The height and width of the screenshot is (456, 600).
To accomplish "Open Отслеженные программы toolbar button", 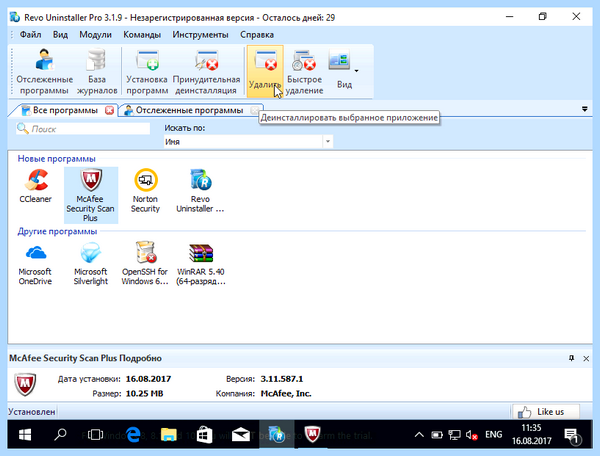I will click(x=44, y=71).
